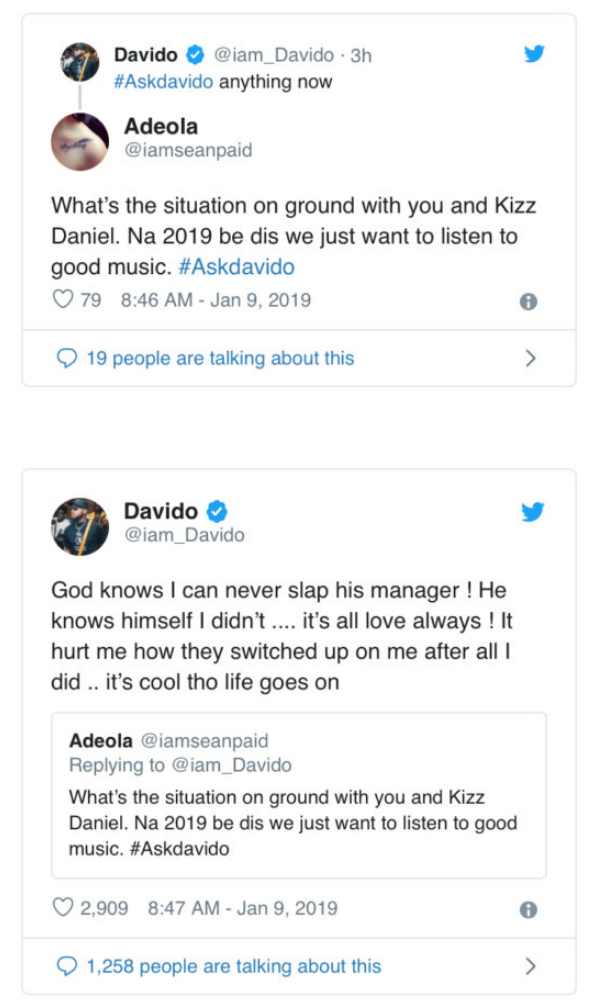Visit @iamseanpaid handle under Adeola's name

click(188, 150)
